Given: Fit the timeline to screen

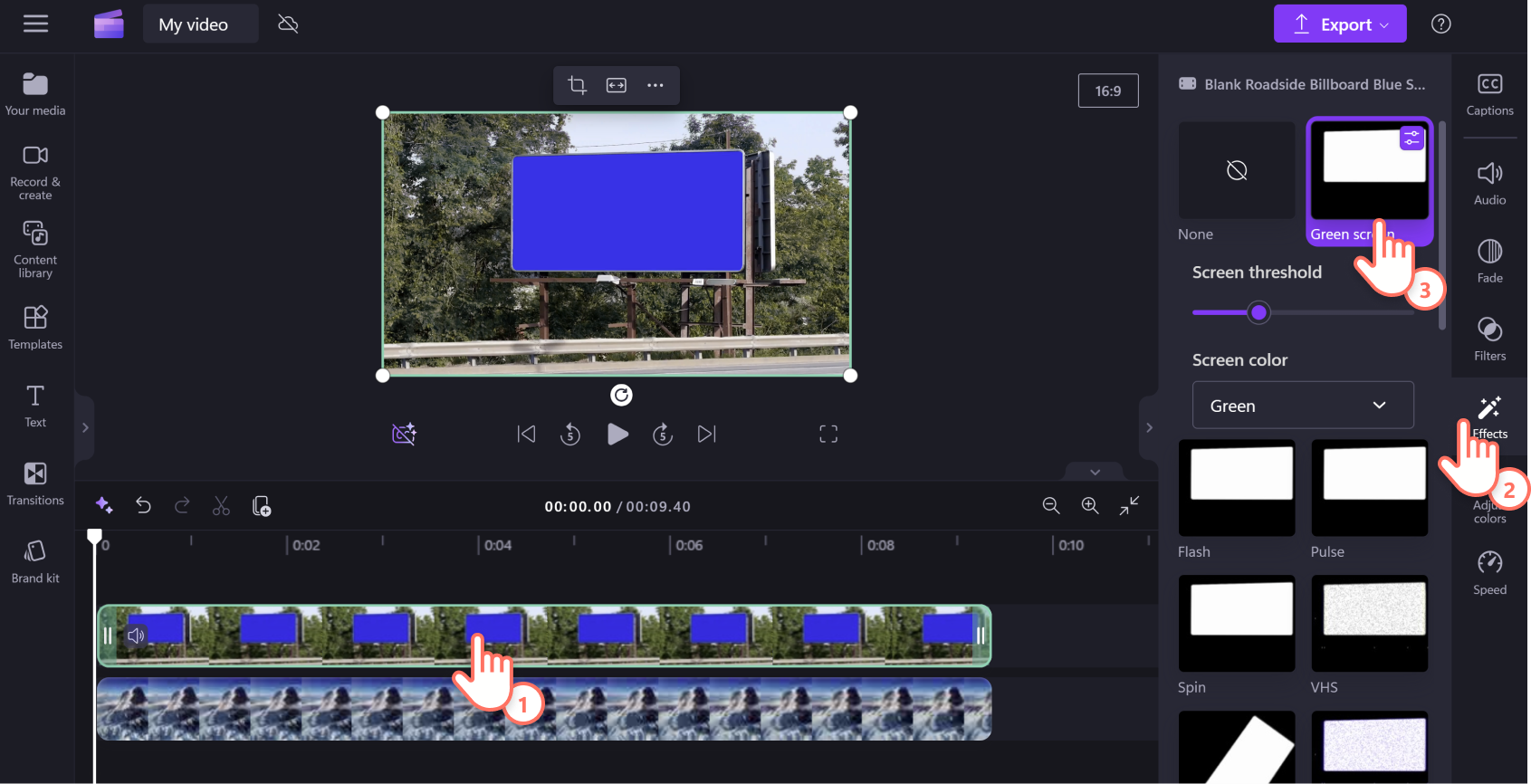Looking at the screenshot, I should coord(1129,505).
